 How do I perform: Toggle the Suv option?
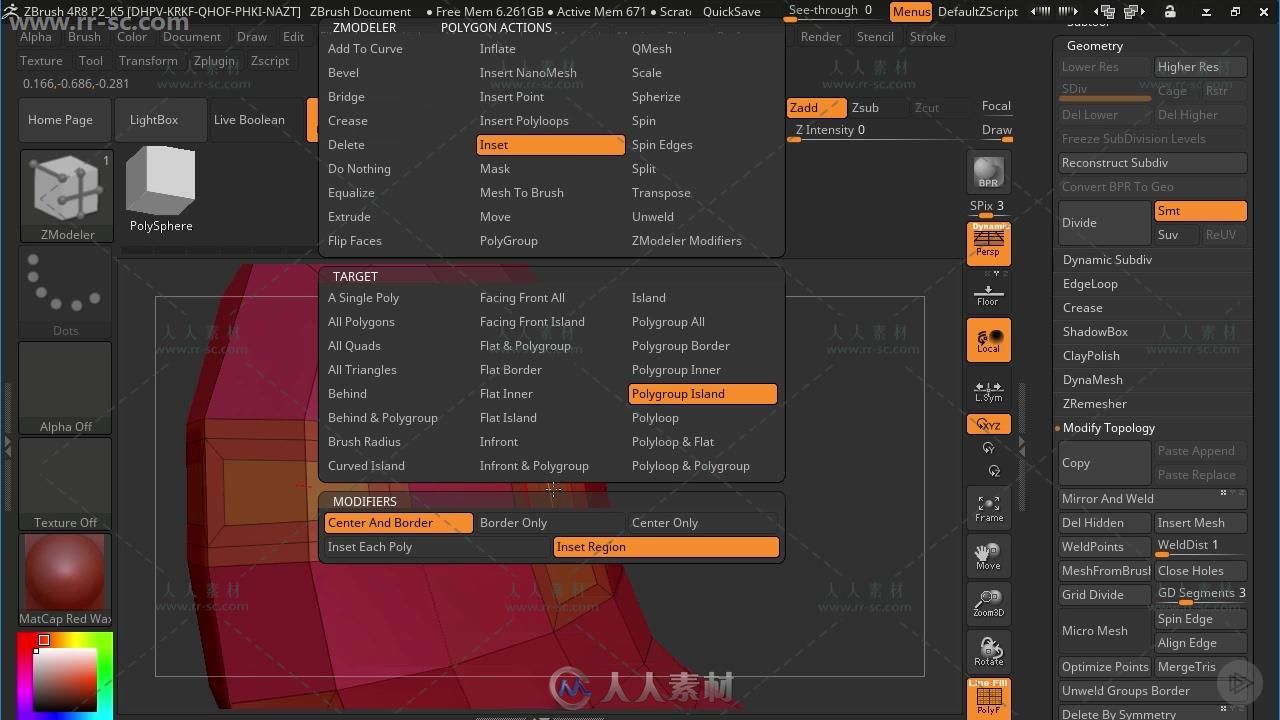(1176, 235)
